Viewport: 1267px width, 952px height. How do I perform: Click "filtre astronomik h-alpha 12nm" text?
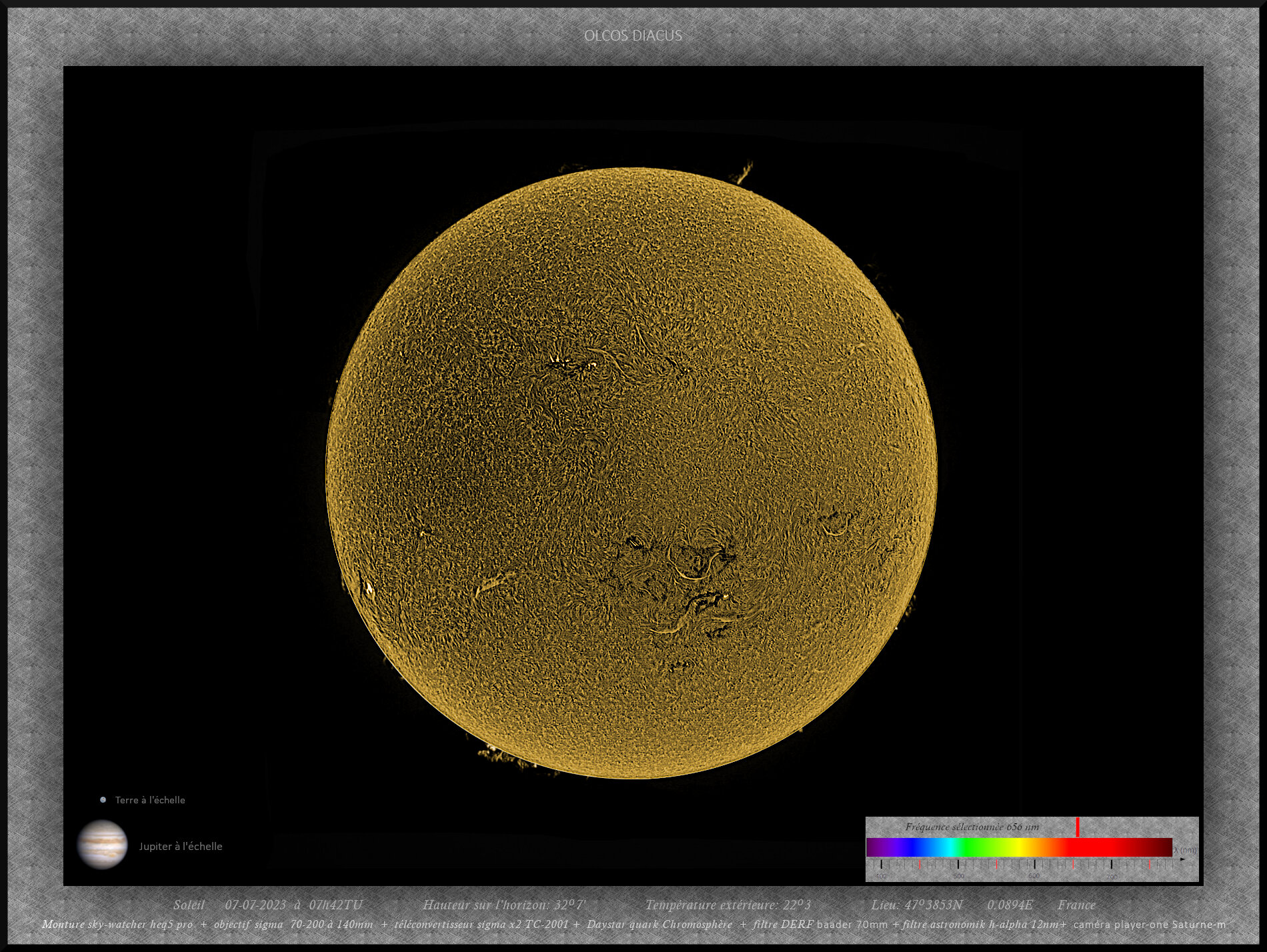click(x=980, y=924)
